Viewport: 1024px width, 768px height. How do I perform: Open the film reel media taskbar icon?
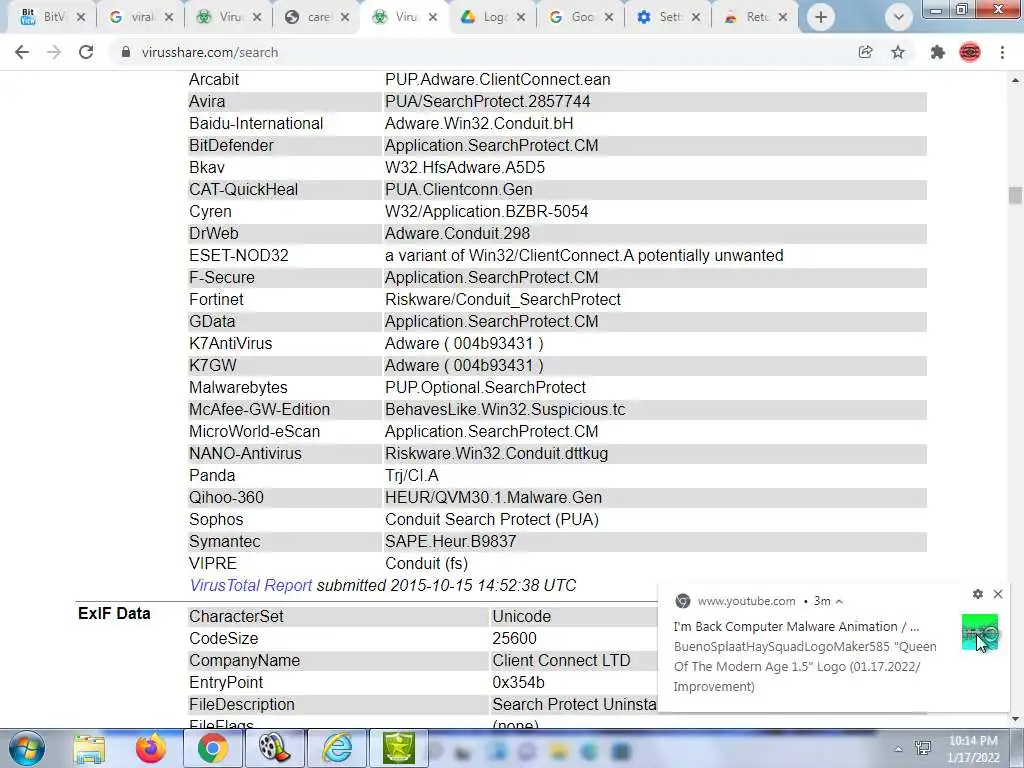275,748
